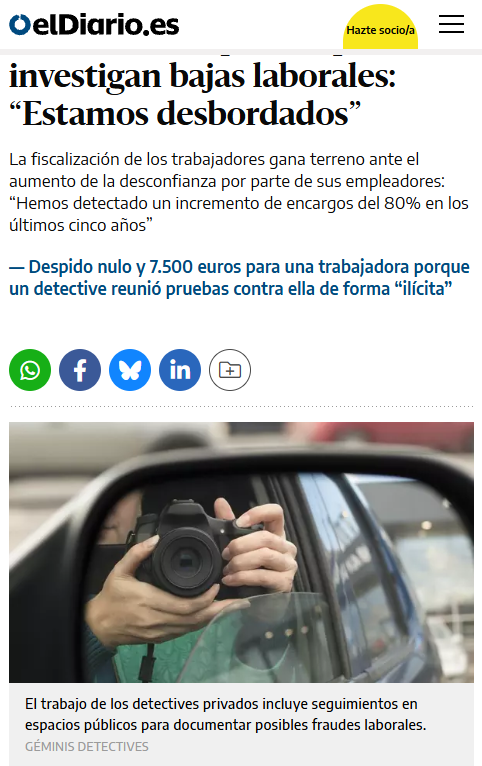This screenshot has height=766, width=482.
Task: Click the dash preceding the related article link
Action: pos(17,267)
